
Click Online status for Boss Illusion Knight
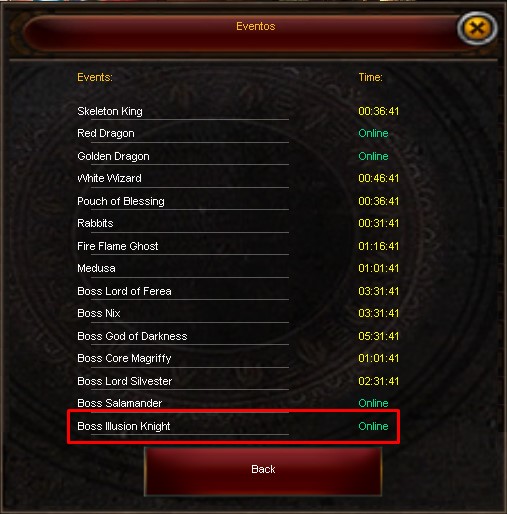[x=373, y=426]
